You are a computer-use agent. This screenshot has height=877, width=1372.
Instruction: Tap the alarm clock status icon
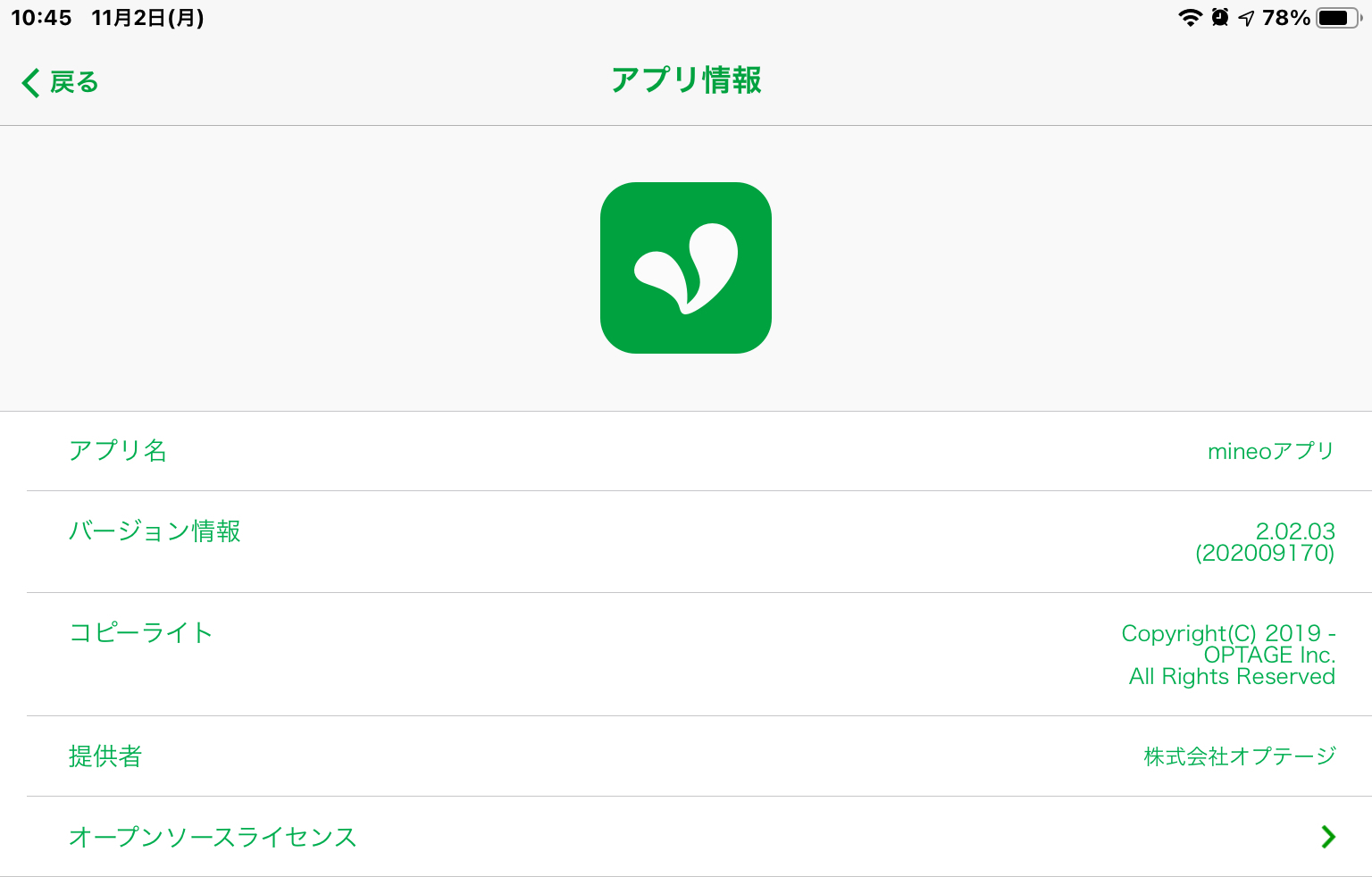(1220, 18)
